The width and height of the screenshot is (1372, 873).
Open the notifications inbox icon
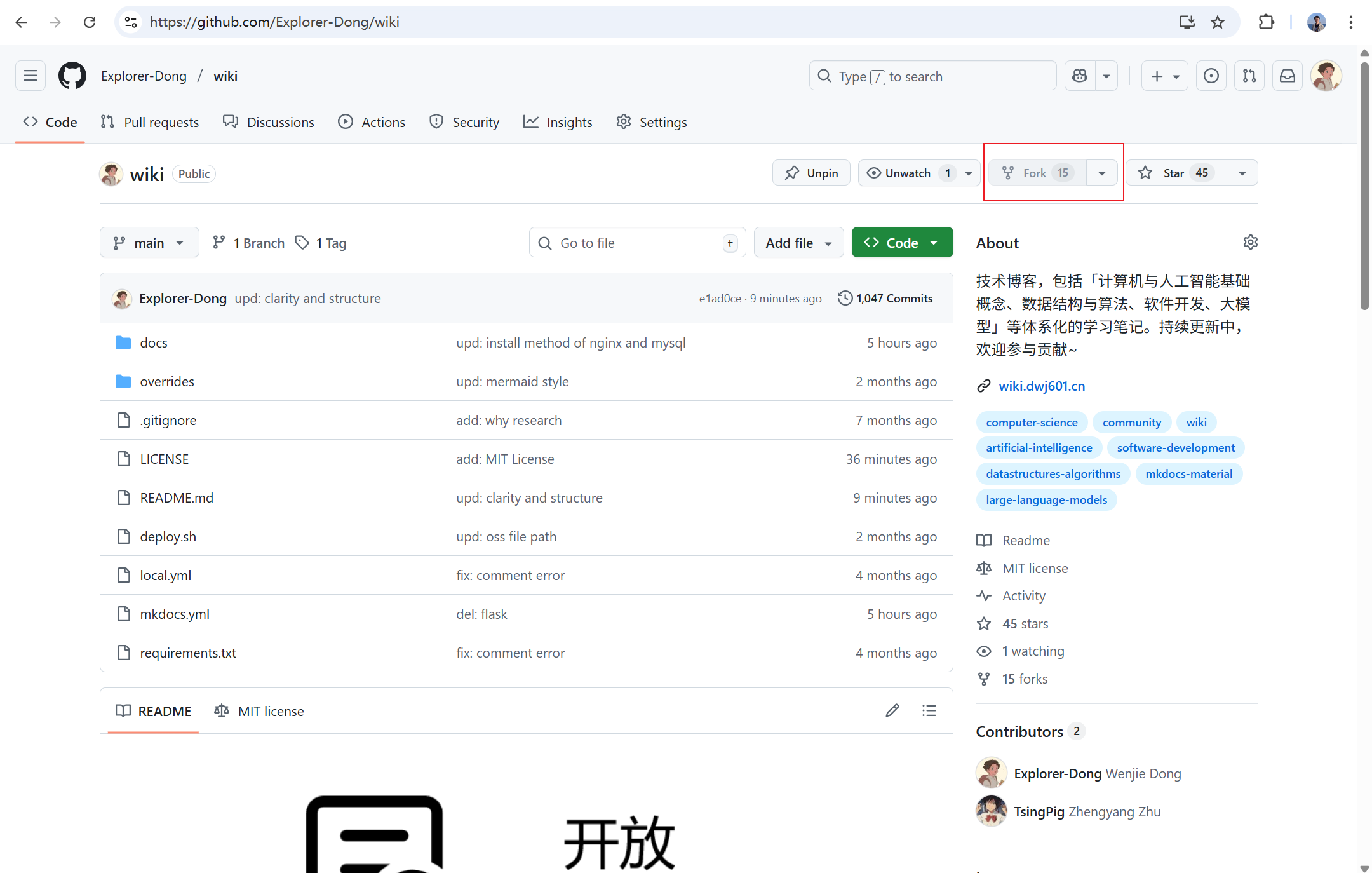[1287, 76]
